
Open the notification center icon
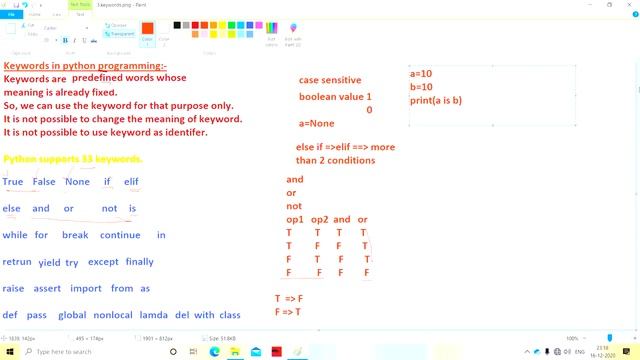point(627,351)
